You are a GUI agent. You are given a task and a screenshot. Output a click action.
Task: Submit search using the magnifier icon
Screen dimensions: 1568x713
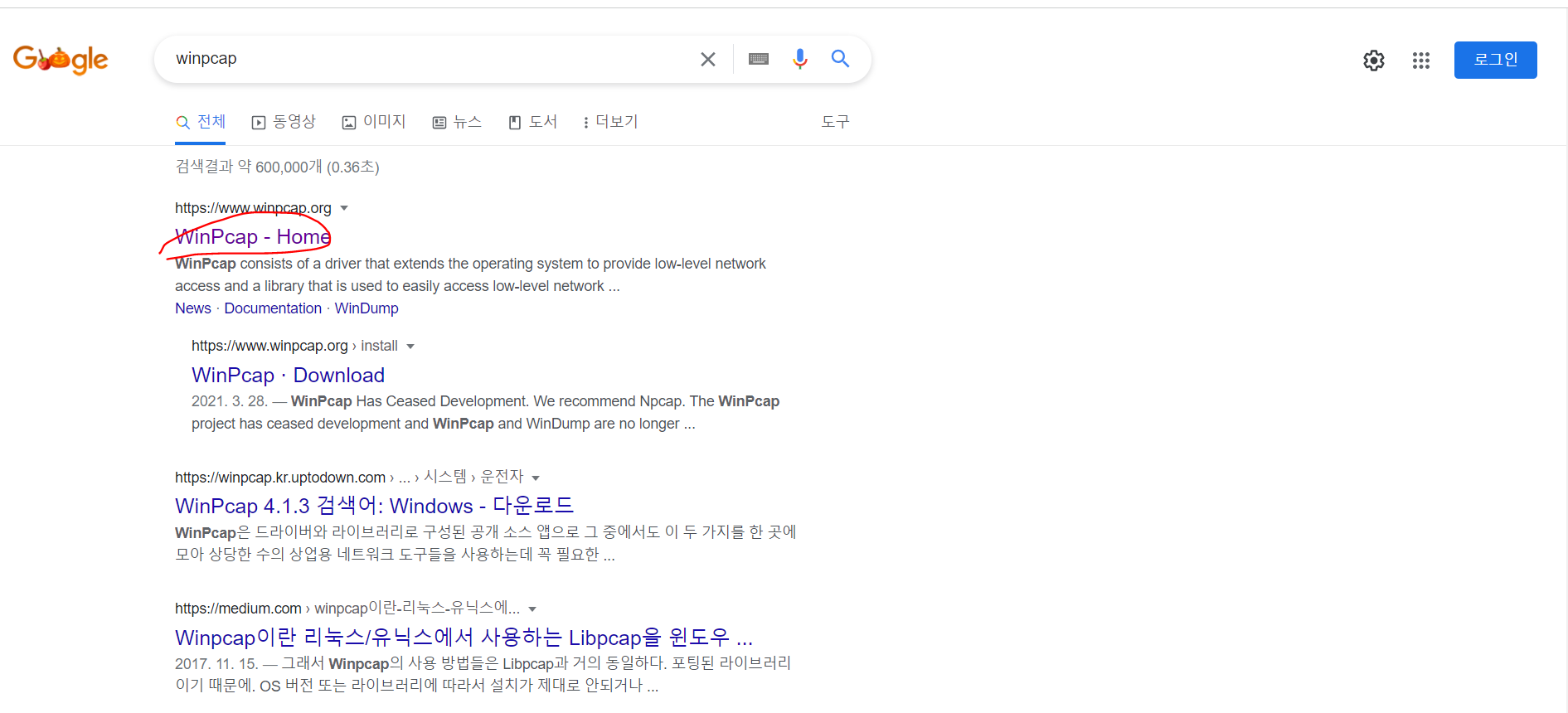(840, 59)
